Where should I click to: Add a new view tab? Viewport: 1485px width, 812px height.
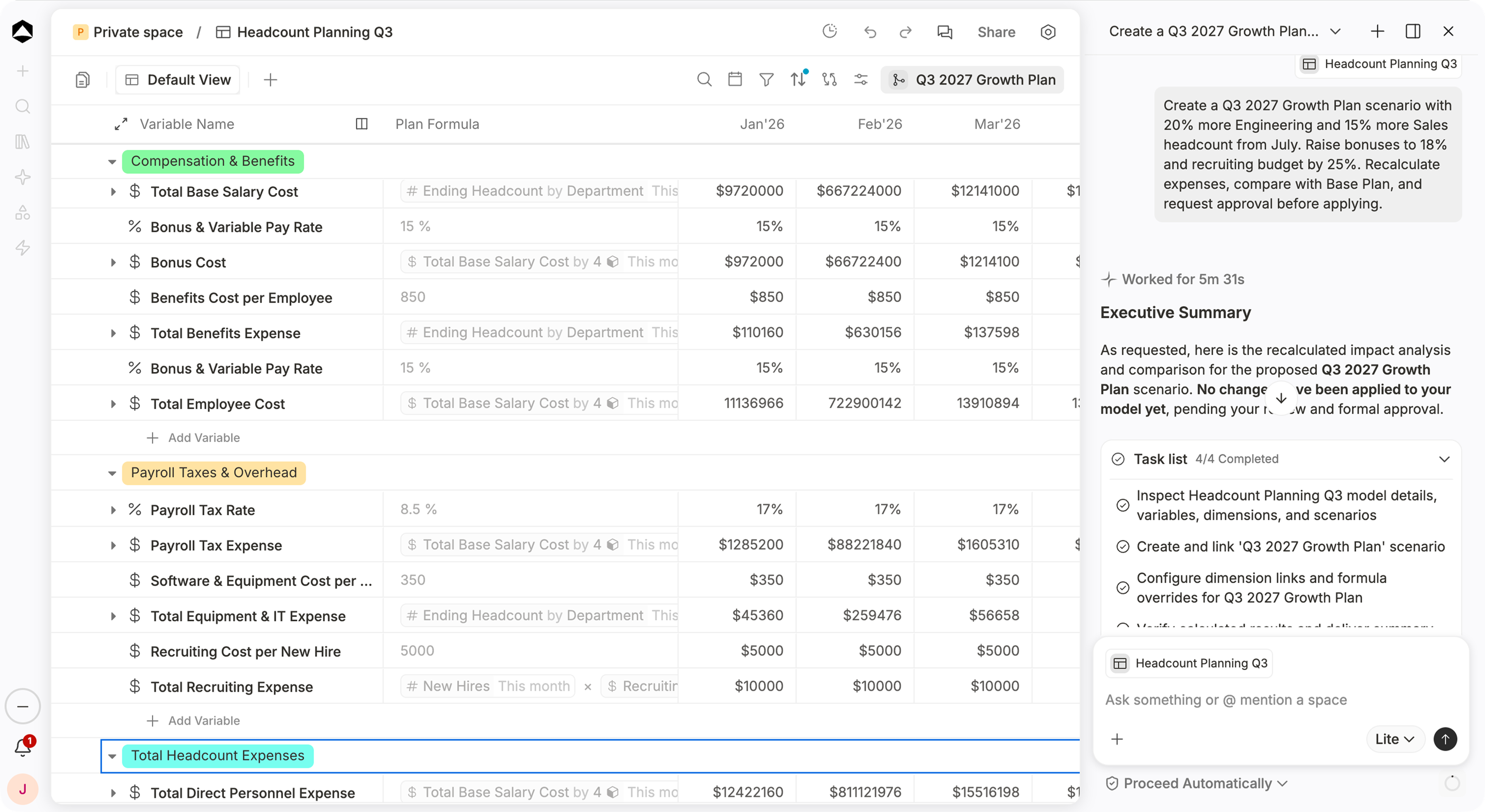pos(270,79)
